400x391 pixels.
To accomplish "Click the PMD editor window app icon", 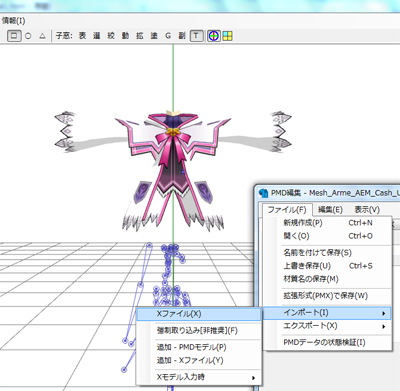I will (x=263, y=193).
